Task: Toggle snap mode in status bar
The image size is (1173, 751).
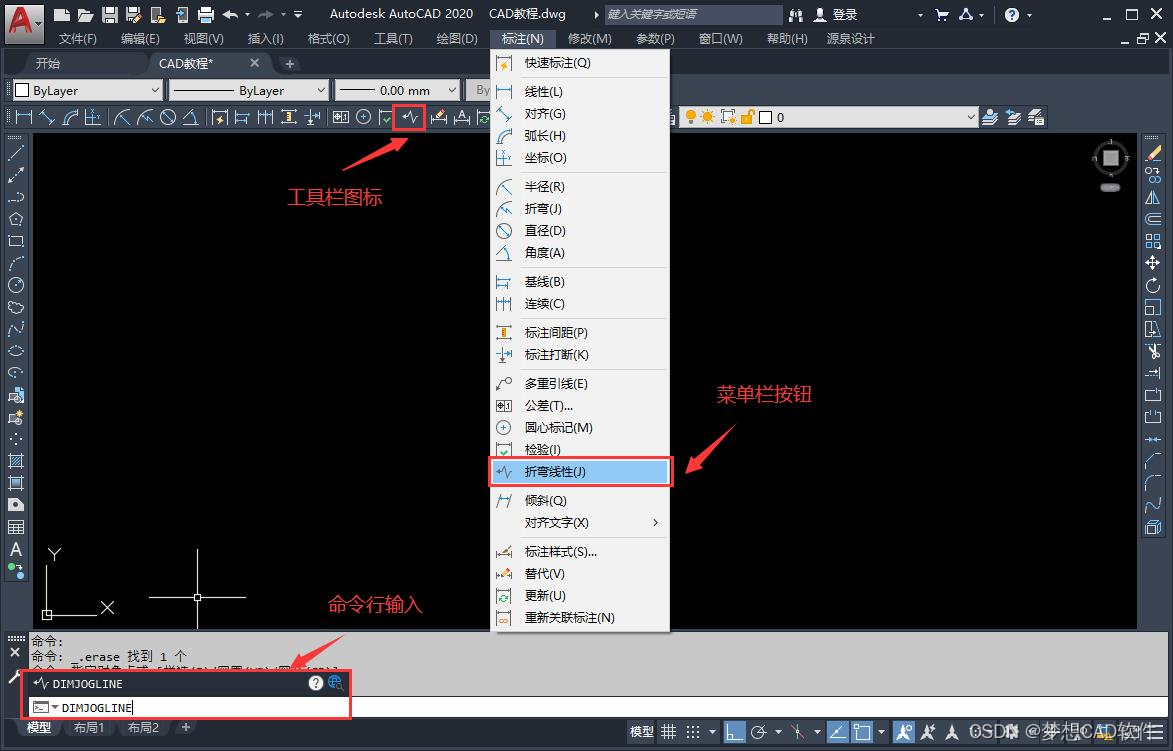Action: pyautogui.click(x=693, y=732)
